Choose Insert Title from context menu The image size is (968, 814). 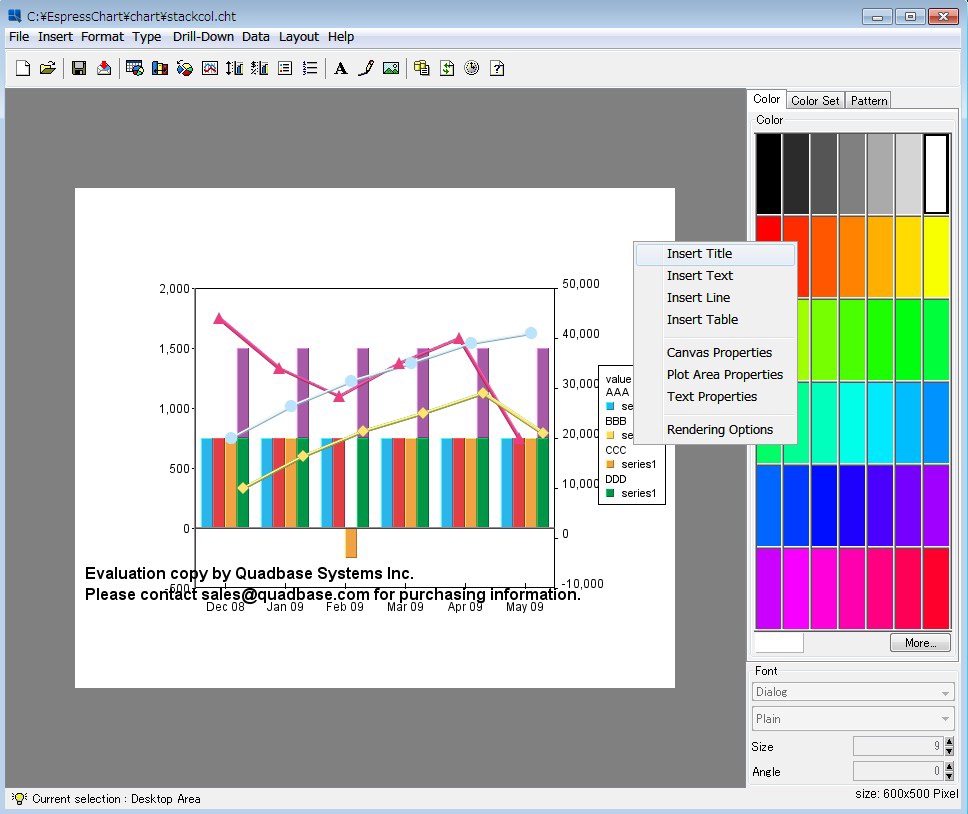tap(699, 254)
